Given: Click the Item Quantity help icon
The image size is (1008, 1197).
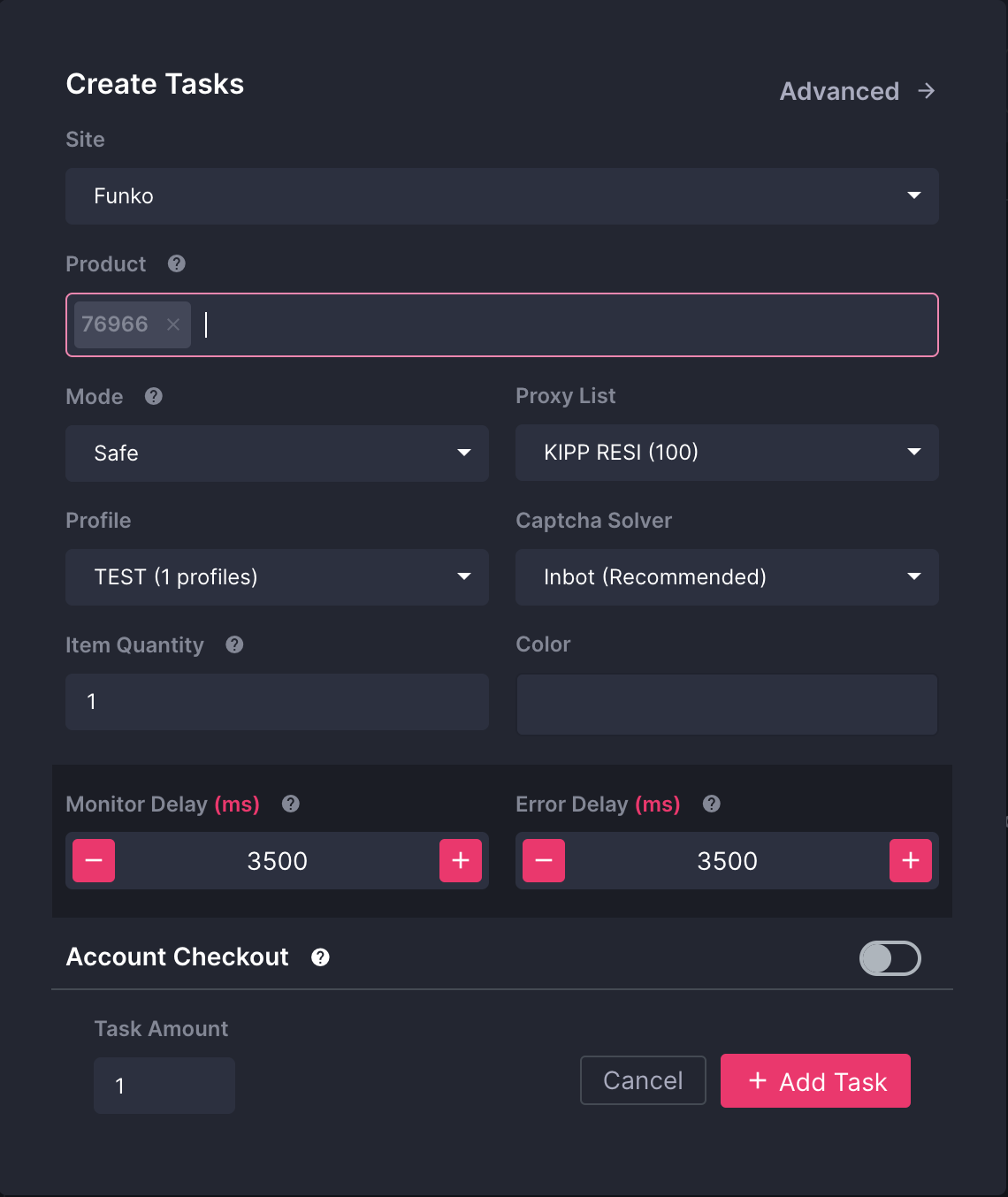Looking at the screenshot, I should 234,644.
